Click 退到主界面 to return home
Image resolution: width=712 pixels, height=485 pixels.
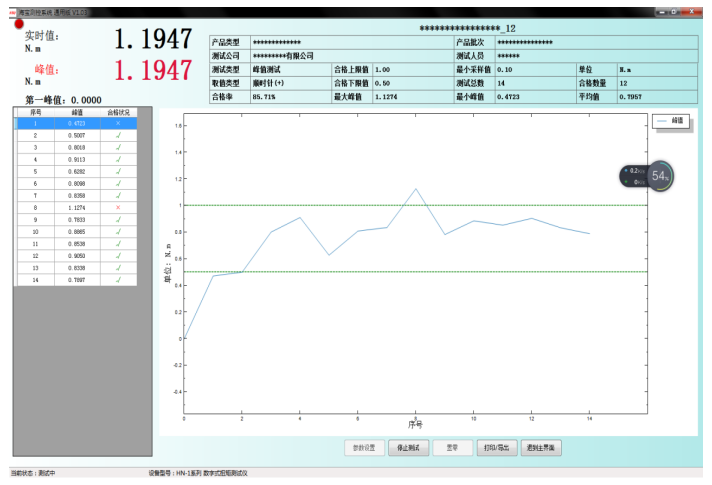[x=541, y=447]
